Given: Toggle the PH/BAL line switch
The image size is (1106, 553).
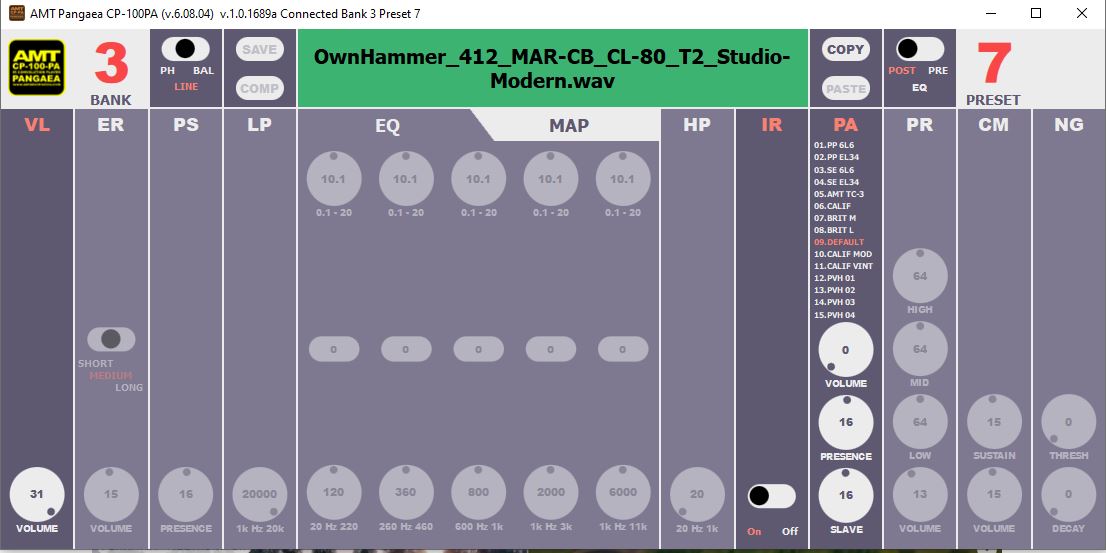Looking at the screenshot, I should [x=186, y=49].
